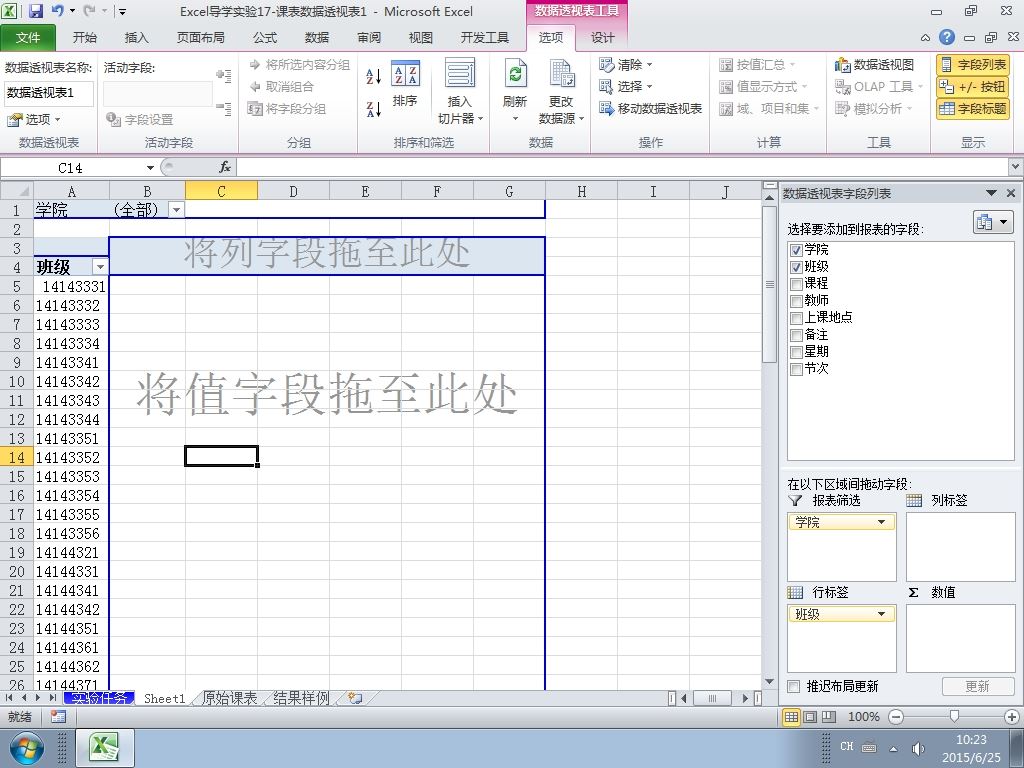This screenshot has height=768, width=1024.
Task: Open field list layout view options icon
Action: coord(993,223)
